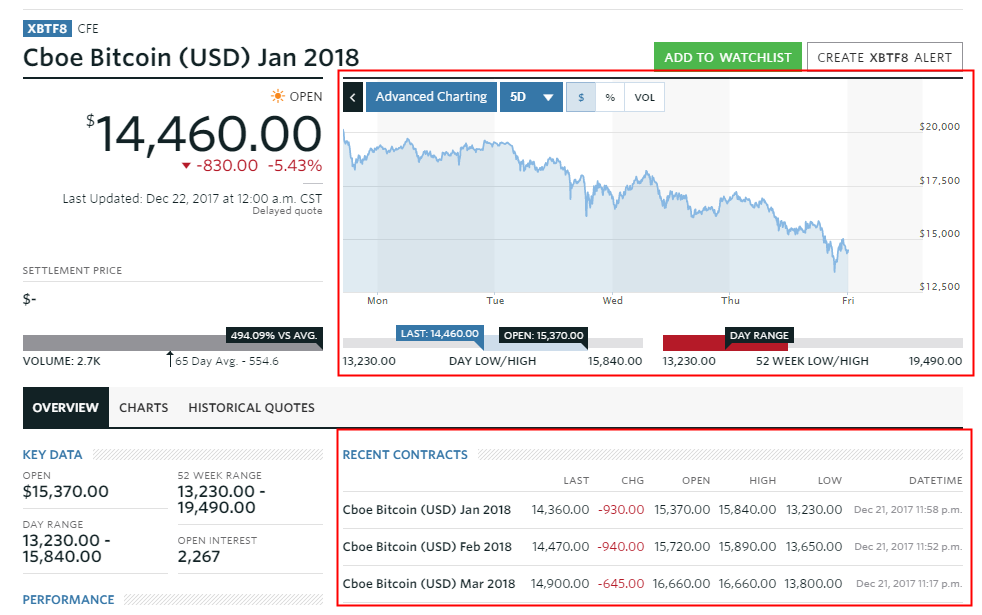Image resolution: width=982 pixels, height=615 pixels.
Task: Open Cboe Bitcoin (USD) Feb 2018 contract
Action: coord(427,547)
